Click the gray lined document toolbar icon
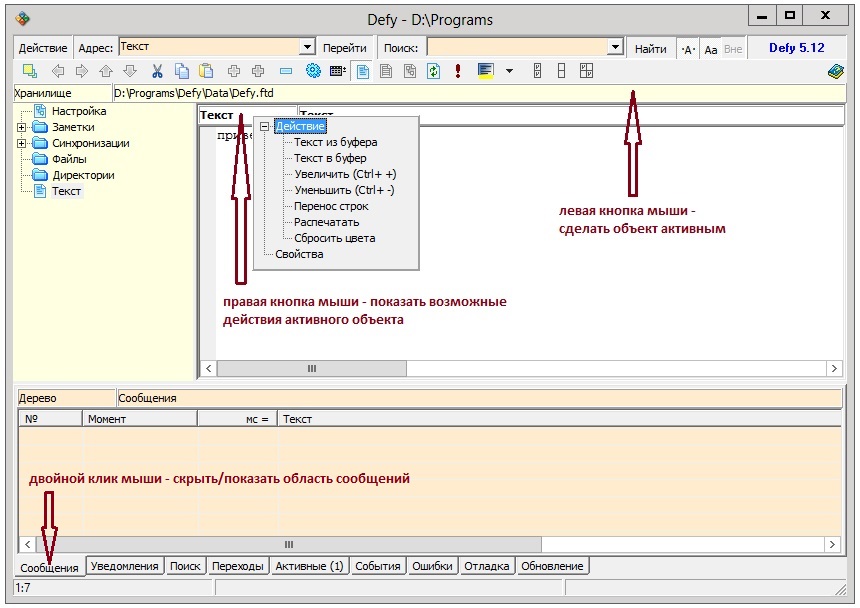 tap(386, 71)
